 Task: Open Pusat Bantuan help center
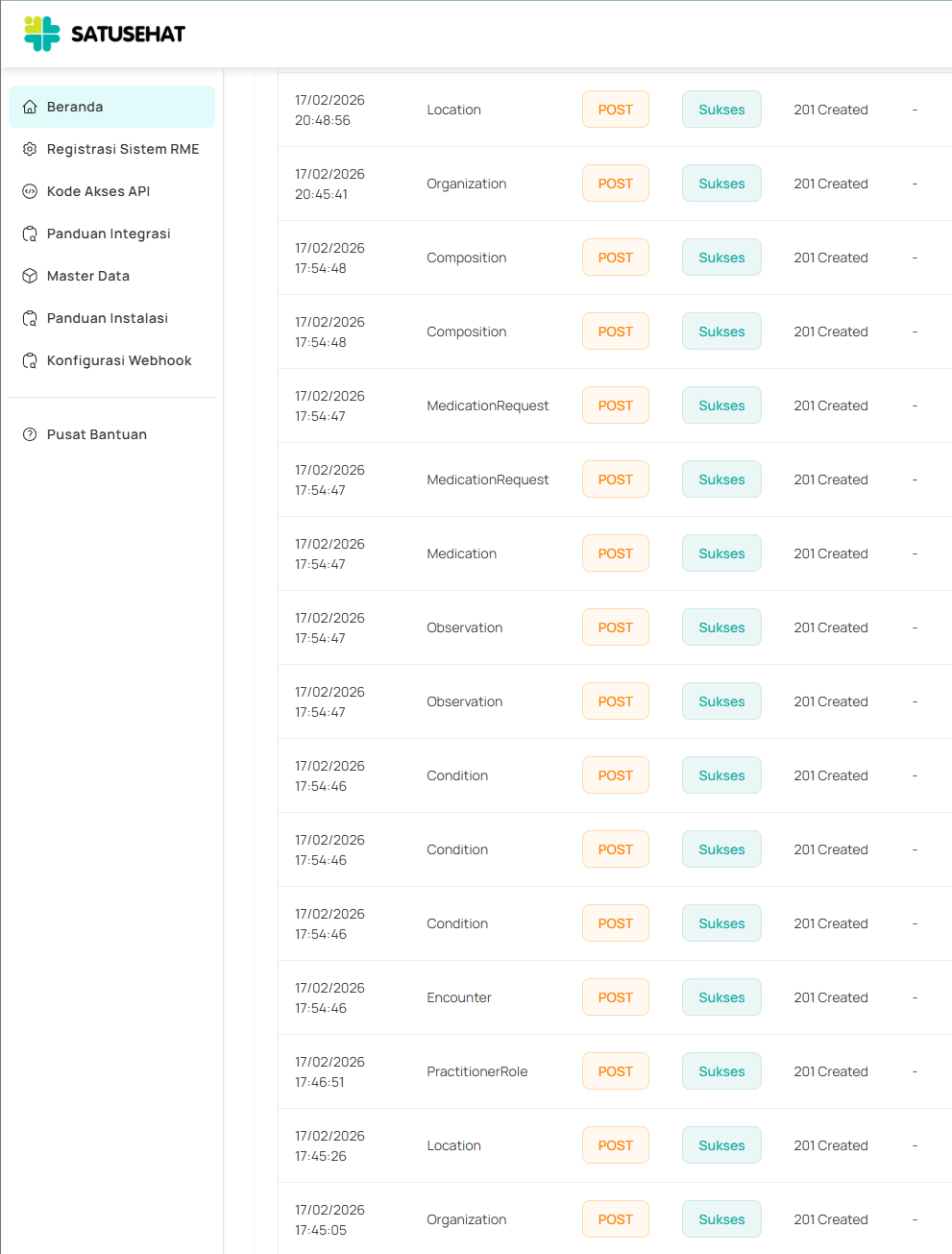click(97, 434)
